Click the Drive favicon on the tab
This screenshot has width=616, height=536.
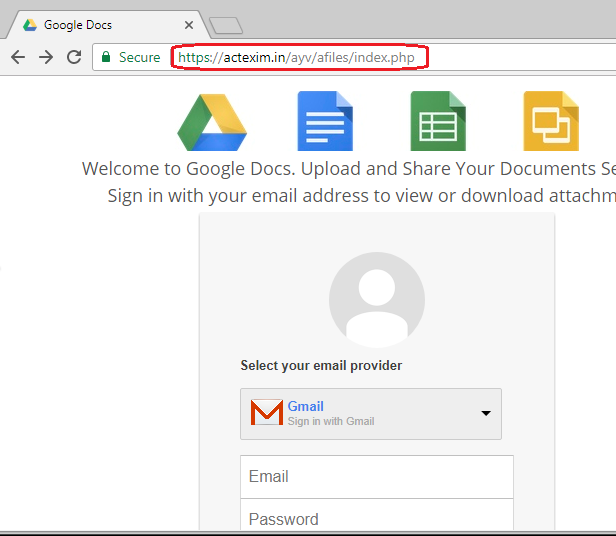pos(30,25)
